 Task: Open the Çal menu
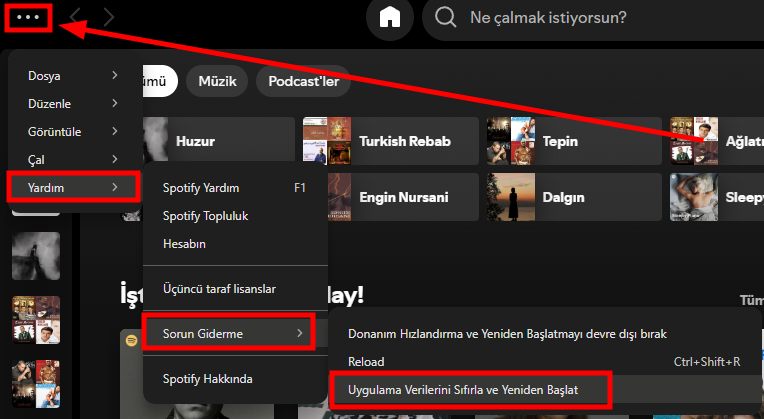[75, 159]
